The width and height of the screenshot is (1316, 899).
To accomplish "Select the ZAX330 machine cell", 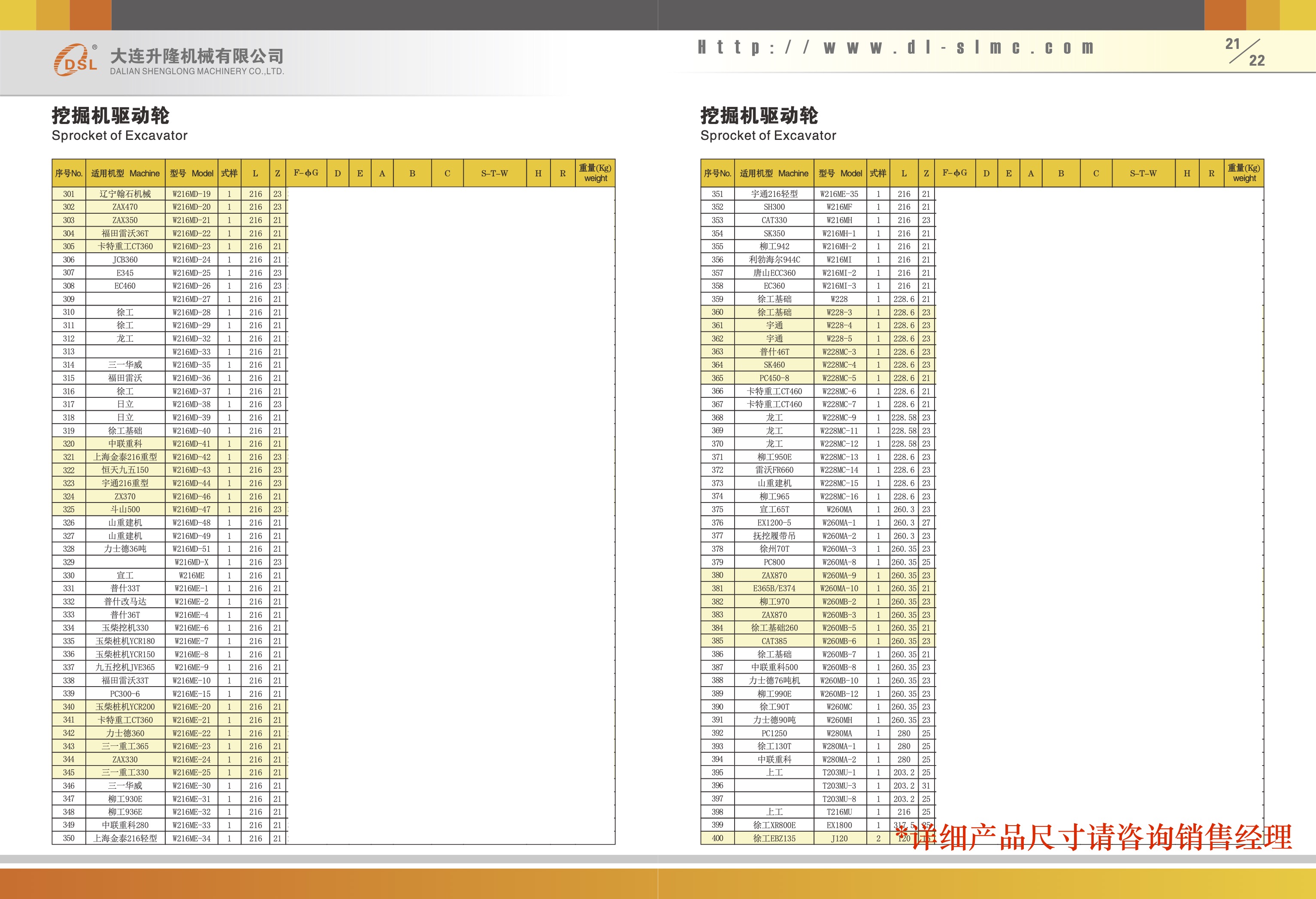I will pos(125,760).
